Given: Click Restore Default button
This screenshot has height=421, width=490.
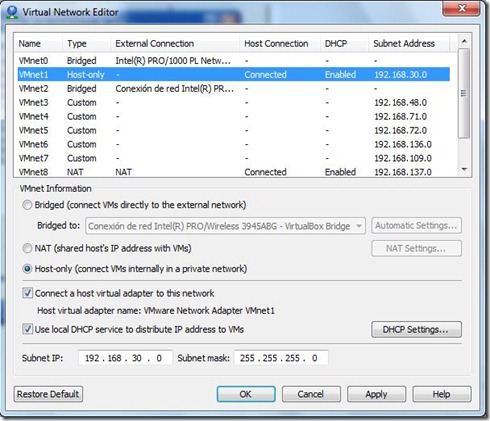Looking at the screenshot, I should tap(48, 394).
